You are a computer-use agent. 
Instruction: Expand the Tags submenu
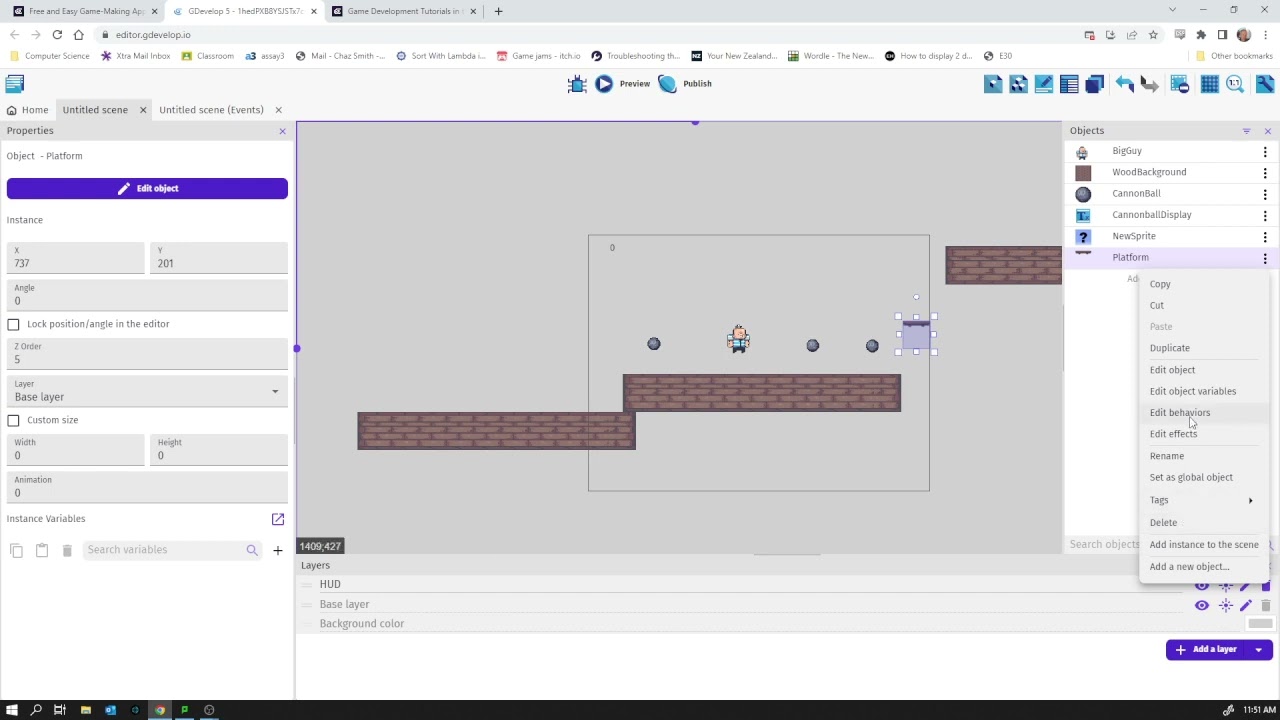1205,500
